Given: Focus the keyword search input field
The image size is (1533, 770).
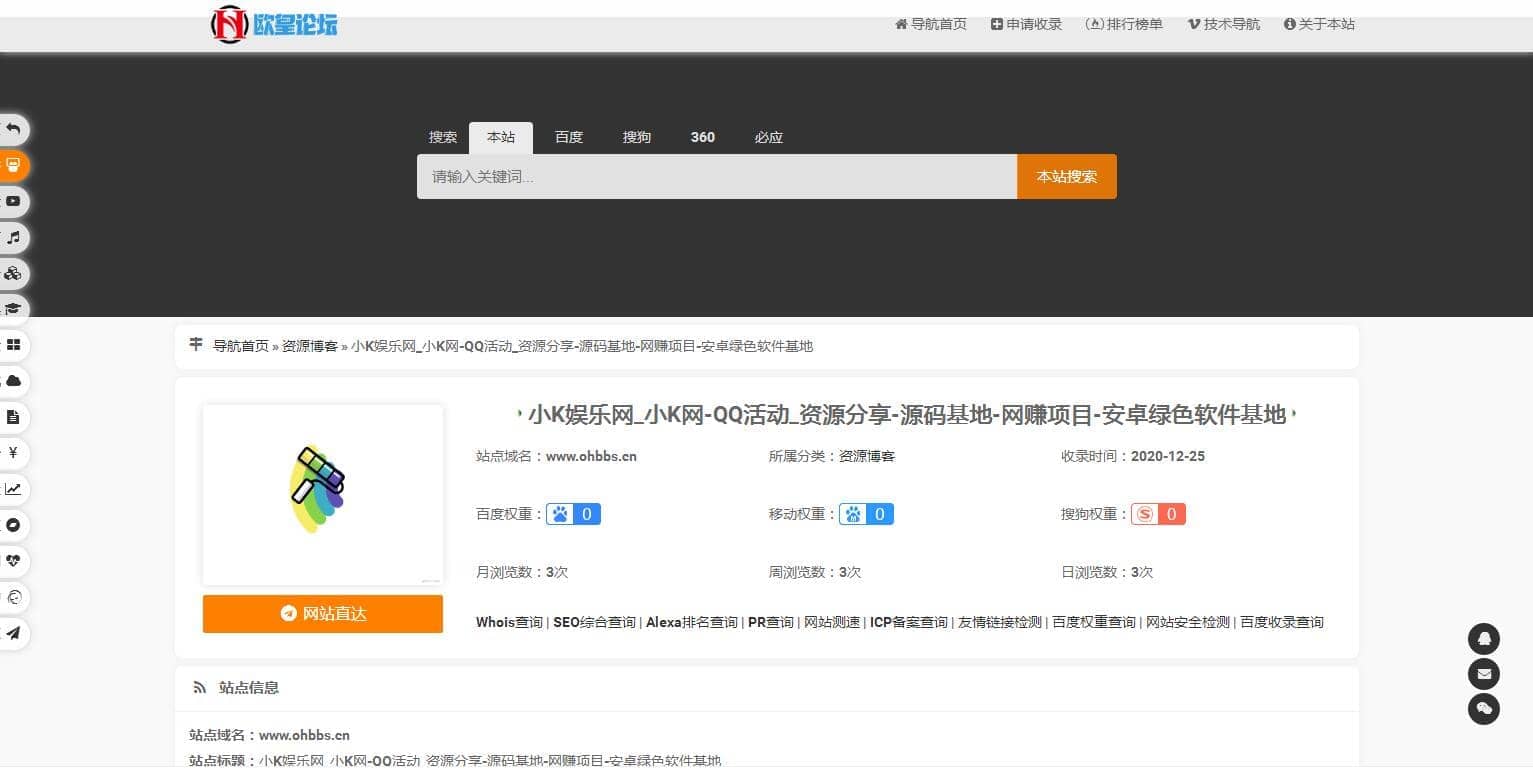Looking at the screenshot, I should point(716,177).
